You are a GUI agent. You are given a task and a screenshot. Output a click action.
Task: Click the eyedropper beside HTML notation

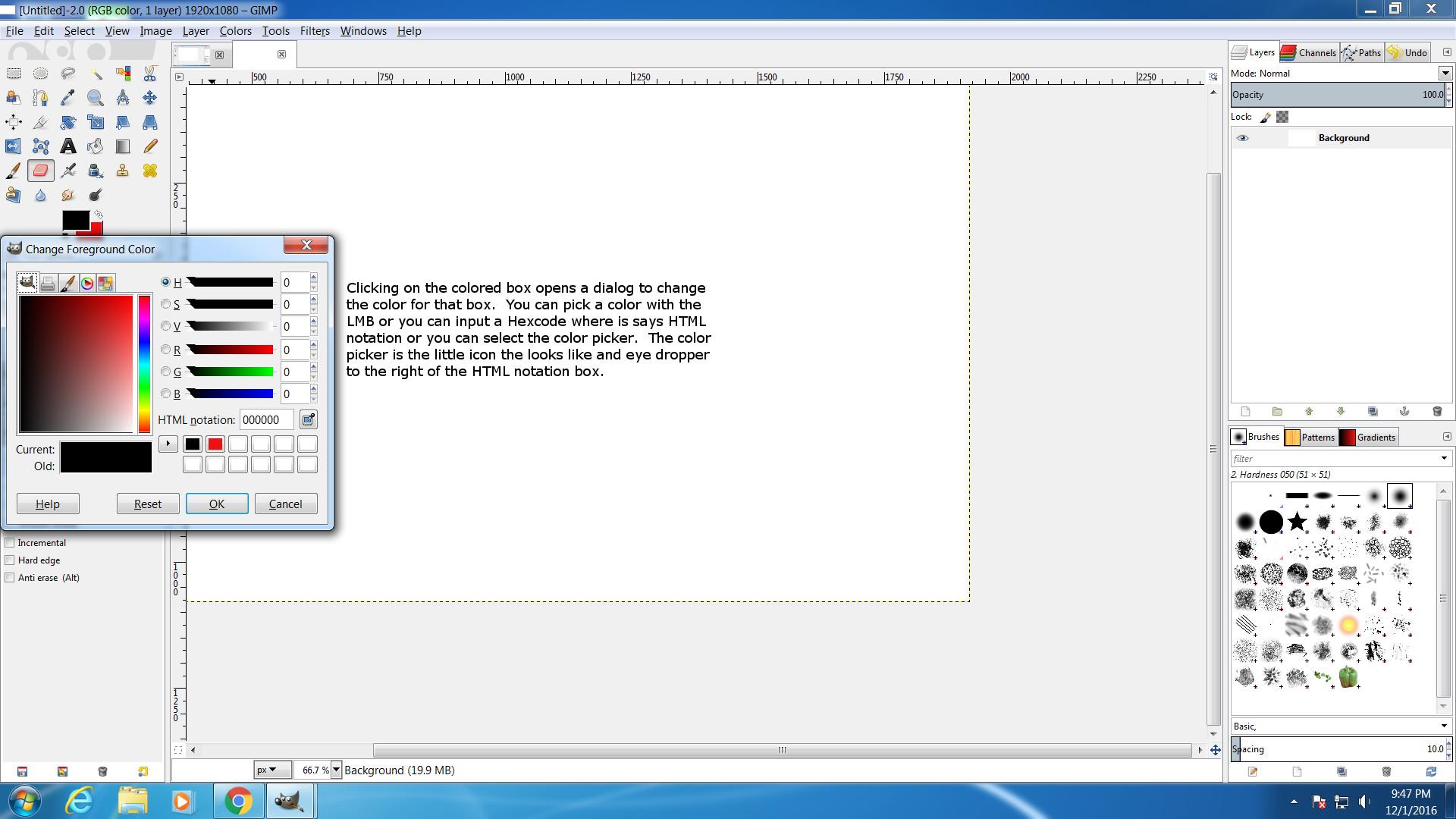pyautogui.click(x=308, y=419)
